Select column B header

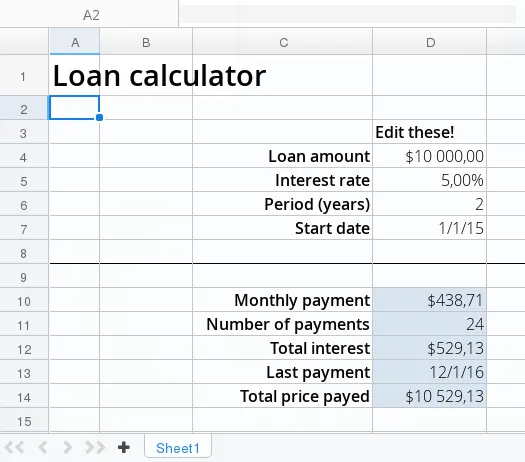pos(146,42)
